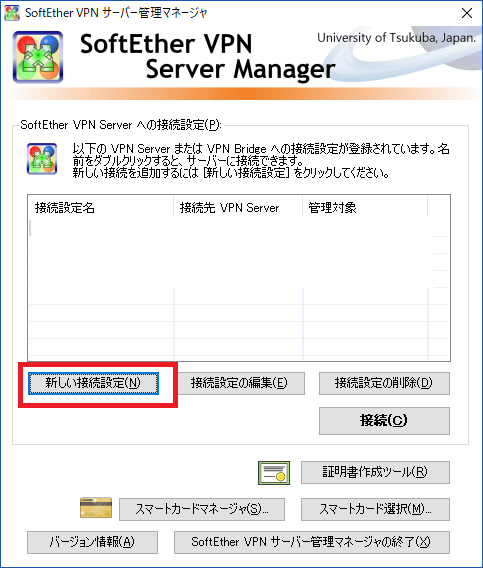The image size is (483, 568).
Task: Click the title bar application icon
Action: pyautogui.click(x=12, y=13)
